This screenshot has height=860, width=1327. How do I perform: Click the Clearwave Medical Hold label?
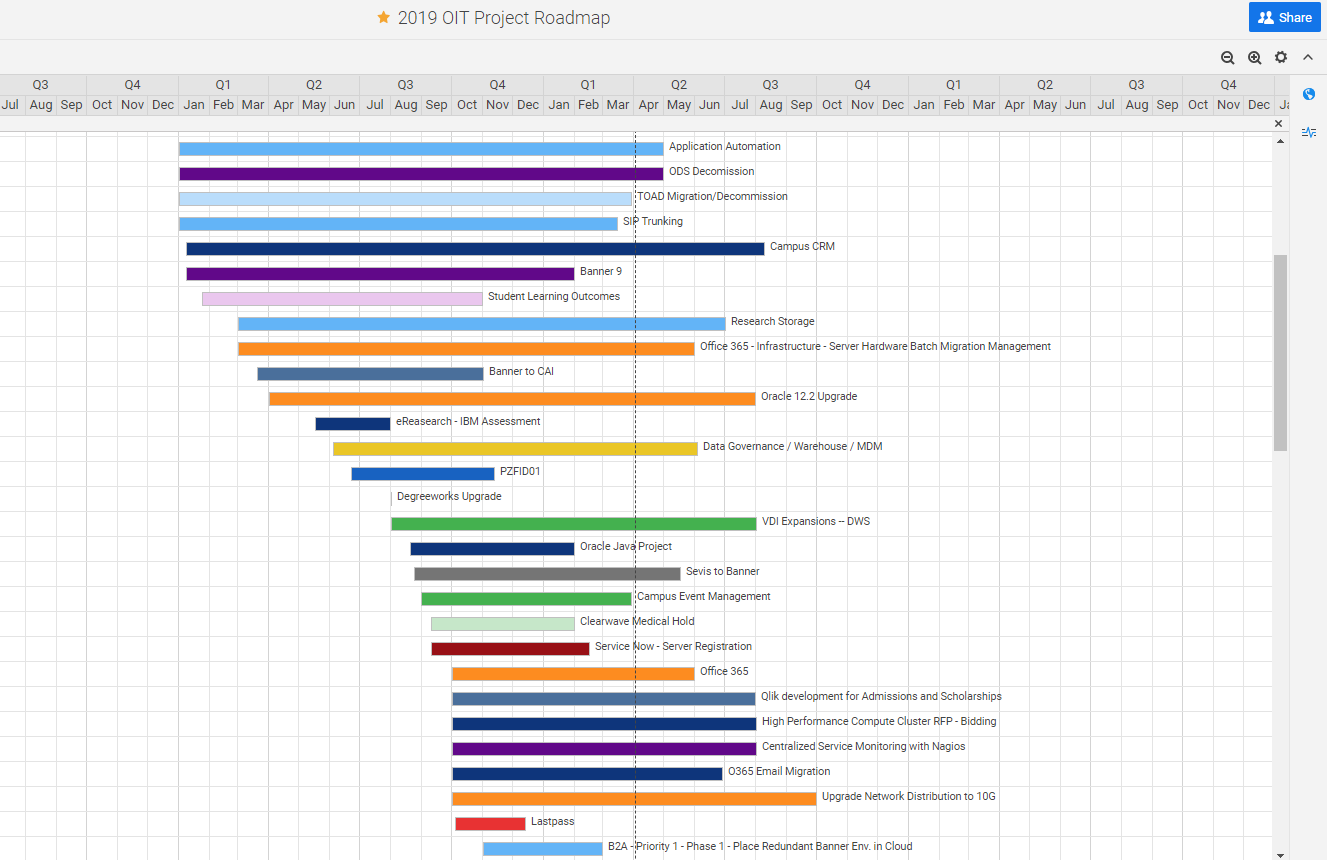click(637, 621)
